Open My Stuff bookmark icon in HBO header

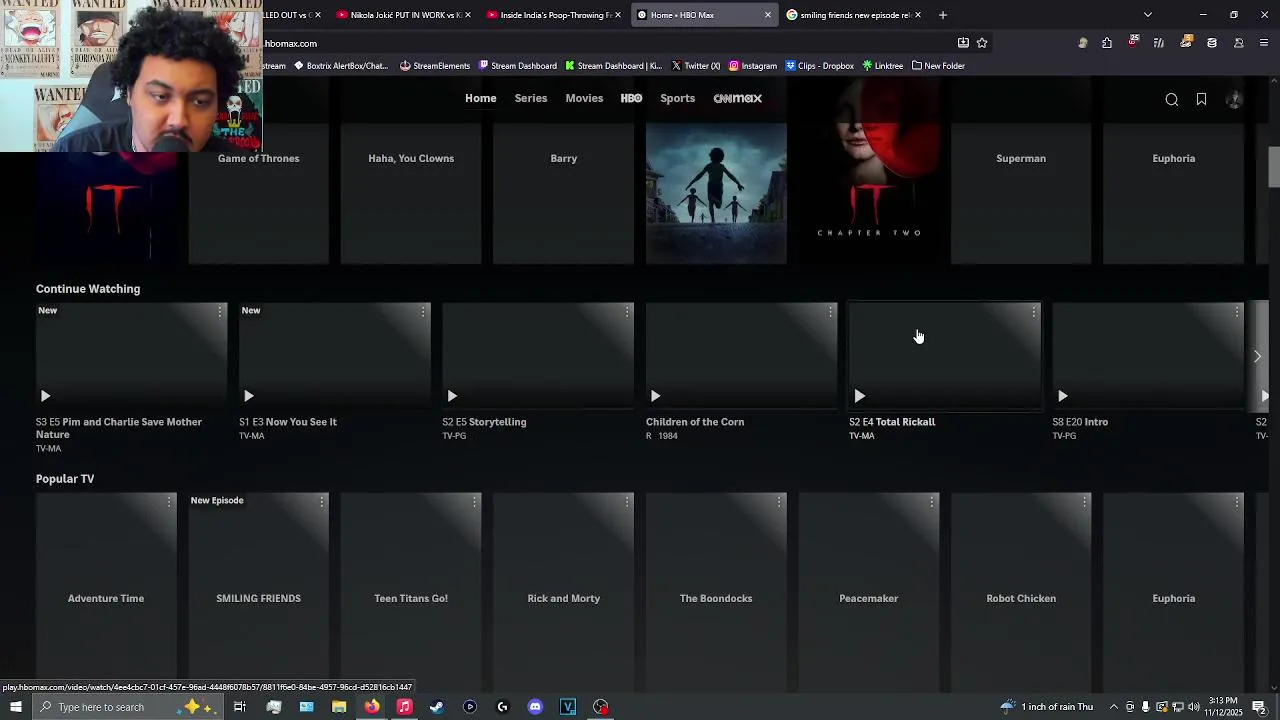(1201, 99)
